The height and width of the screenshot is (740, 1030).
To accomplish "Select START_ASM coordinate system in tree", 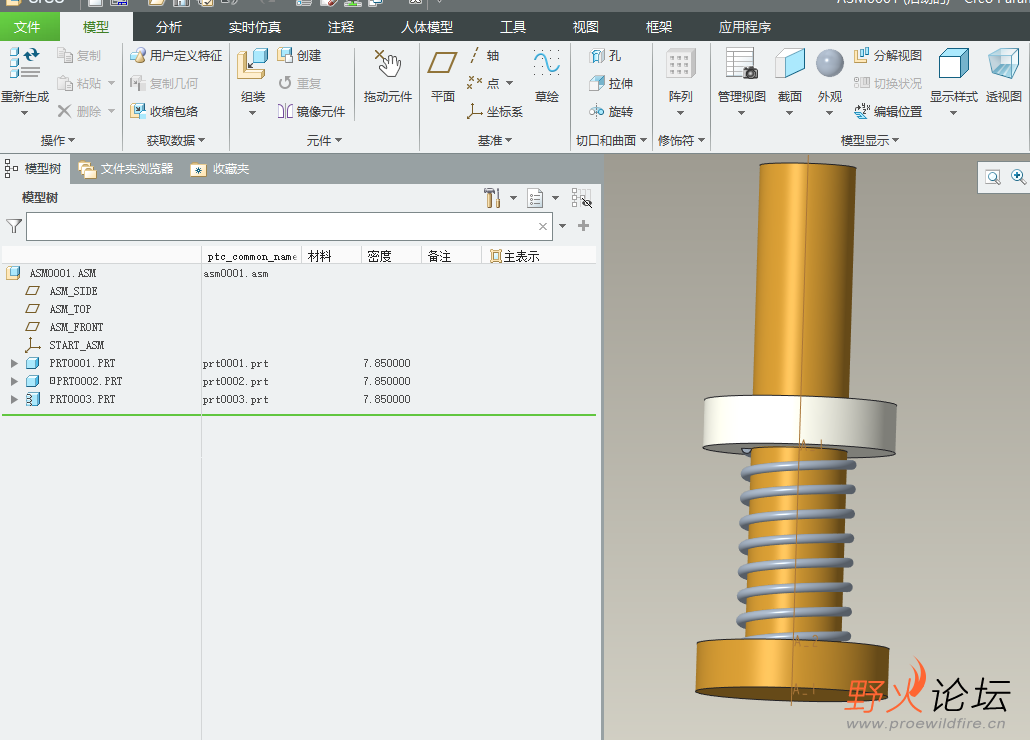I will 76,345.
